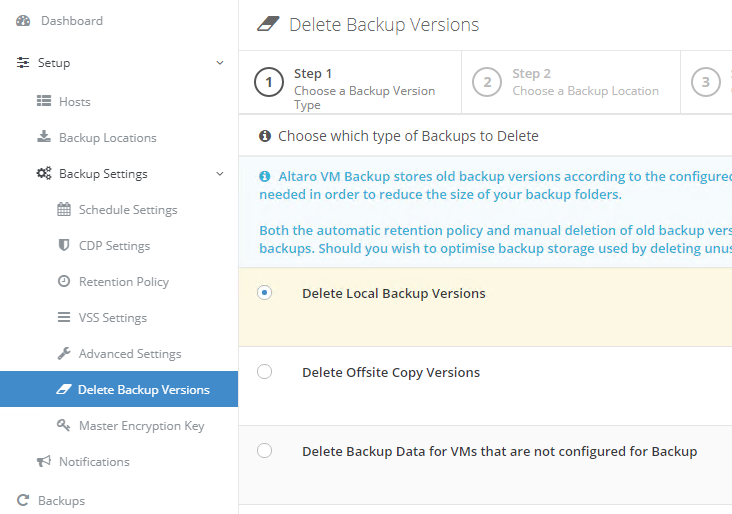
Task: Select Delete Offsite Copy Versions radio button
Action: coord(264,372)
